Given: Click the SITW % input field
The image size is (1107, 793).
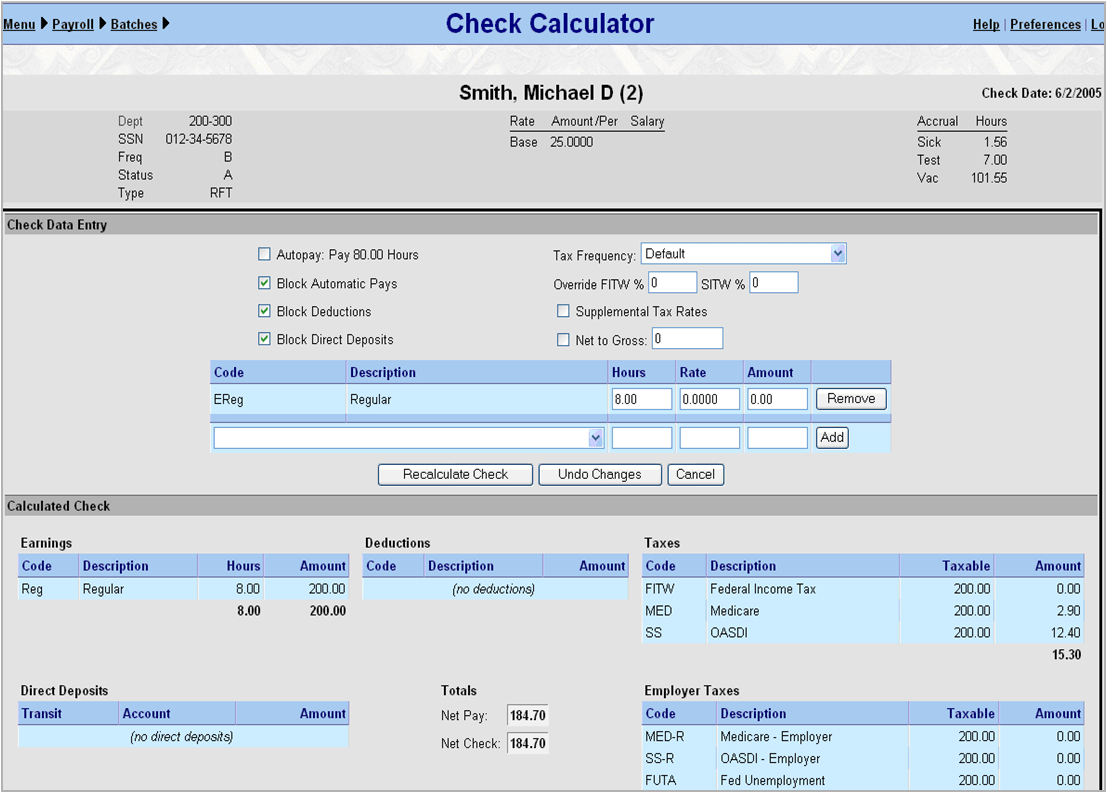Looking at the screenshot, I should click(x=774, y=283).
